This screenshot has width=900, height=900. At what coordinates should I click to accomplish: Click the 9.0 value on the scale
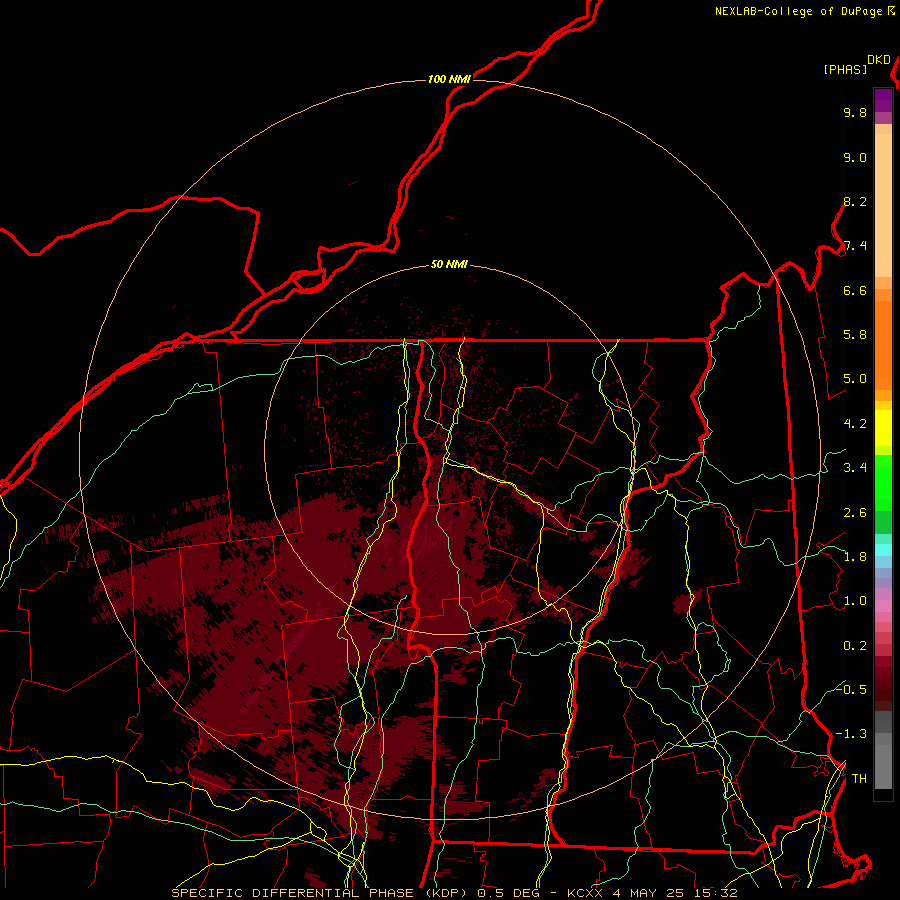(x=855, y=158)
